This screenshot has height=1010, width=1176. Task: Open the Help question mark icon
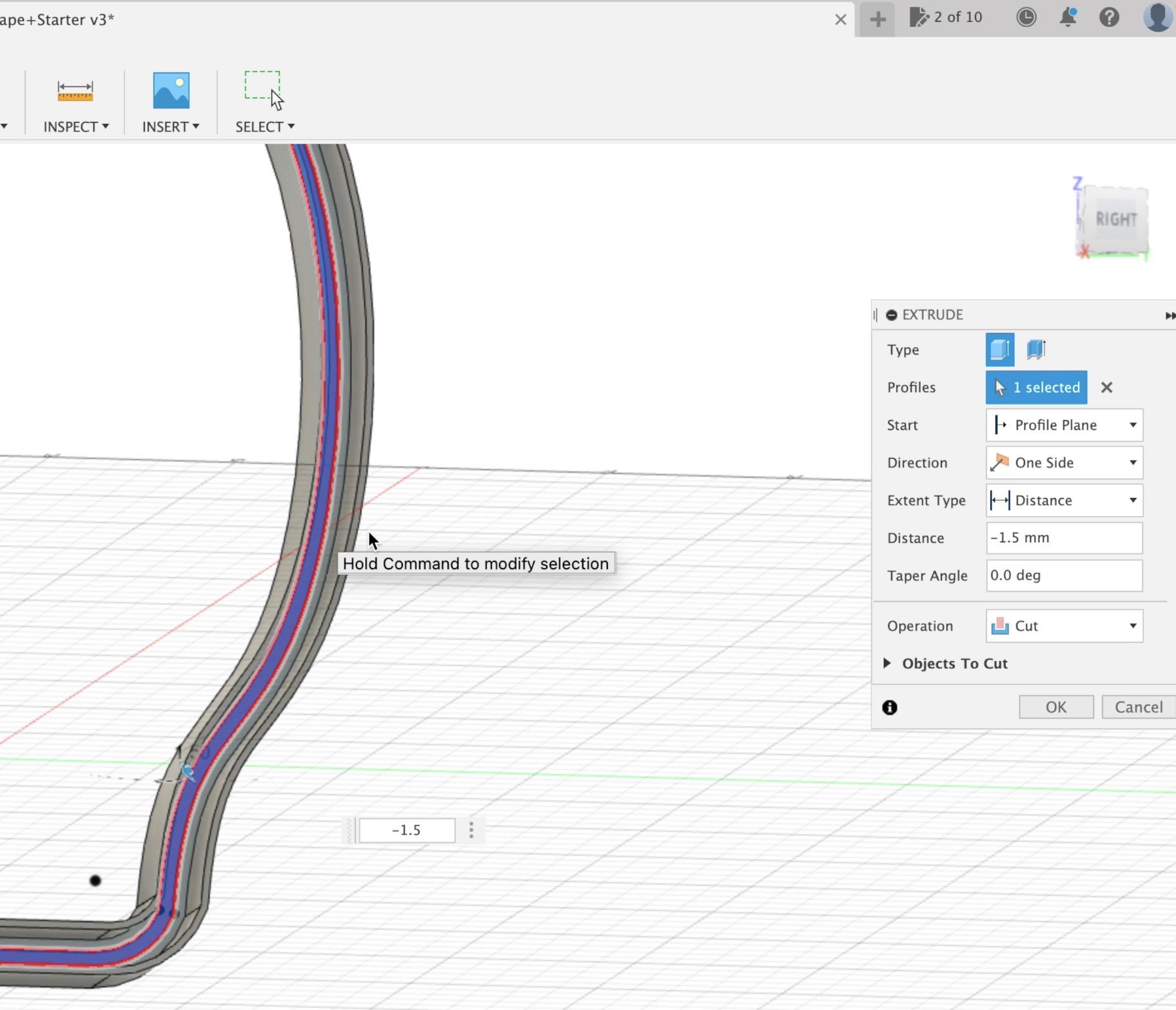coord(1110,18)
